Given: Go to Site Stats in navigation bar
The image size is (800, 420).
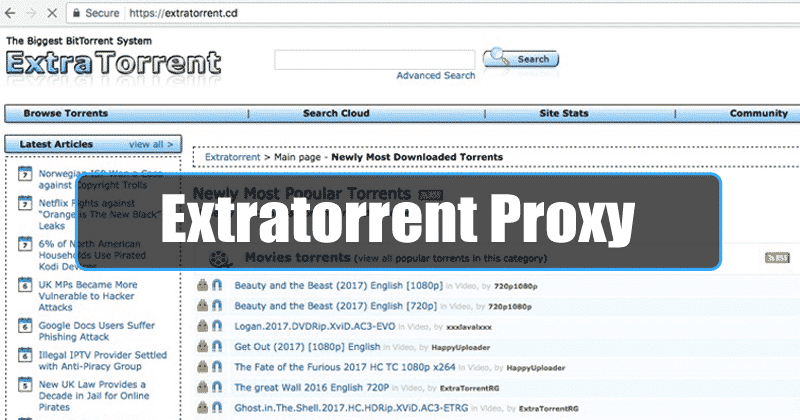Looking at the screenshot, I should (x=564, y=114).
